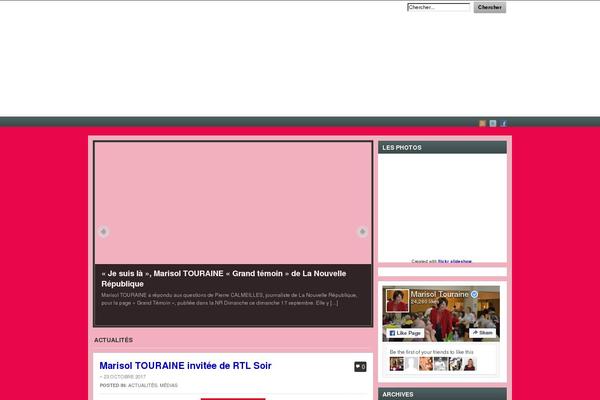Viewport: 600px width, 400px height.
Task: Click the verified badge next to Marisol Touraine
Action: tap(474, 294)
